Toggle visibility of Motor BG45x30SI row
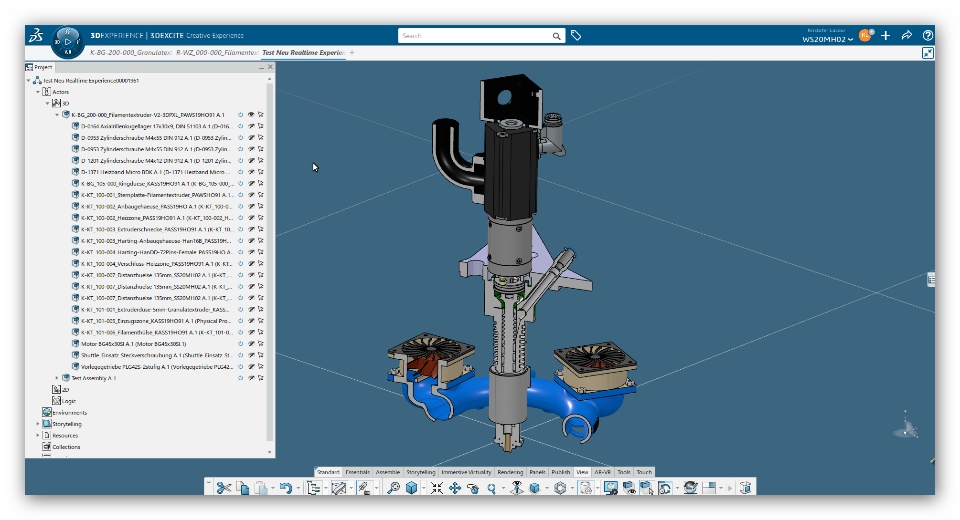The image size is (960, 520). tap(250, 344)
